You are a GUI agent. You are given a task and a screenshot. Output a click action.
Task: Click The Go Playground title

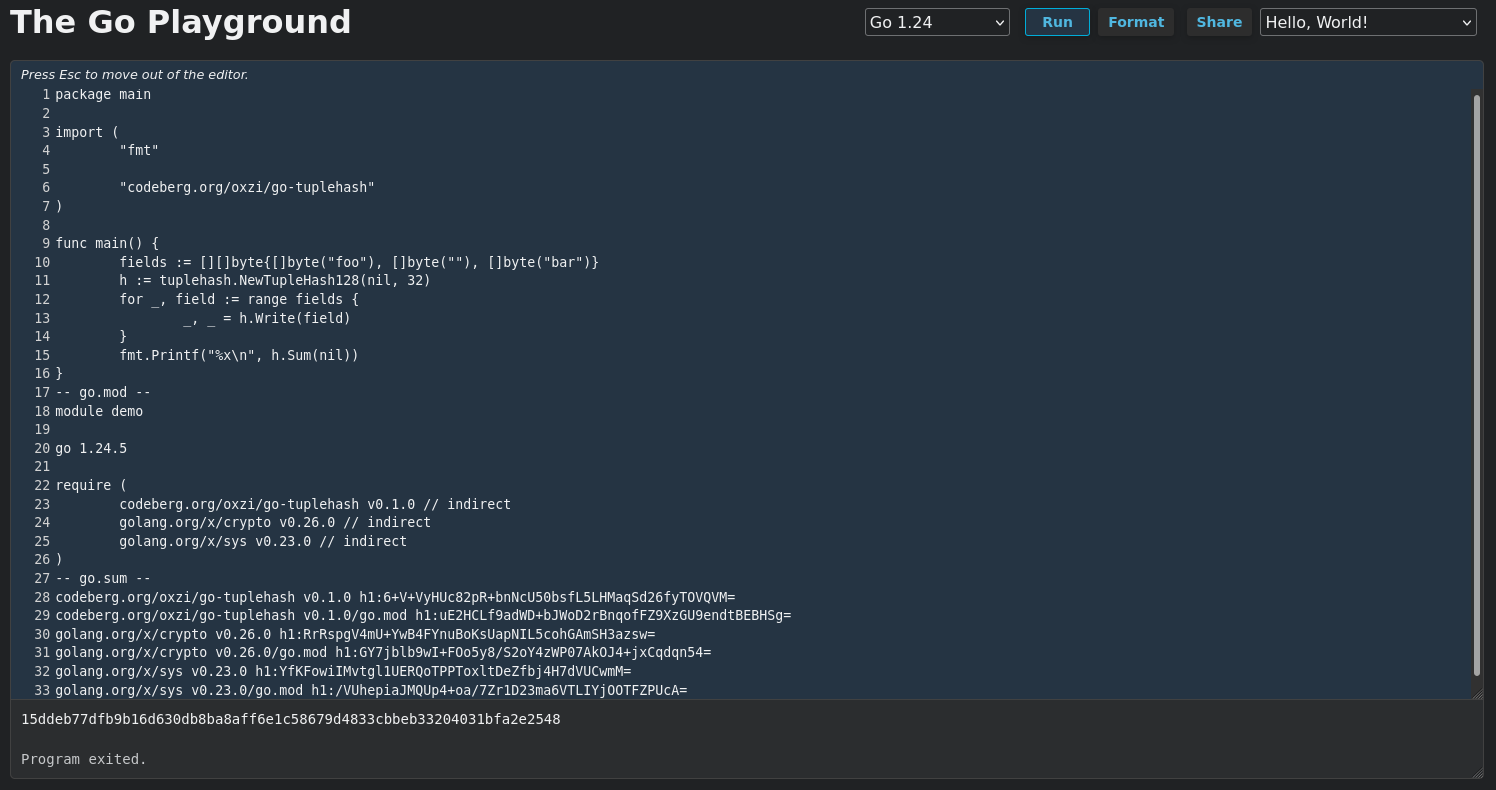point(181,22)
